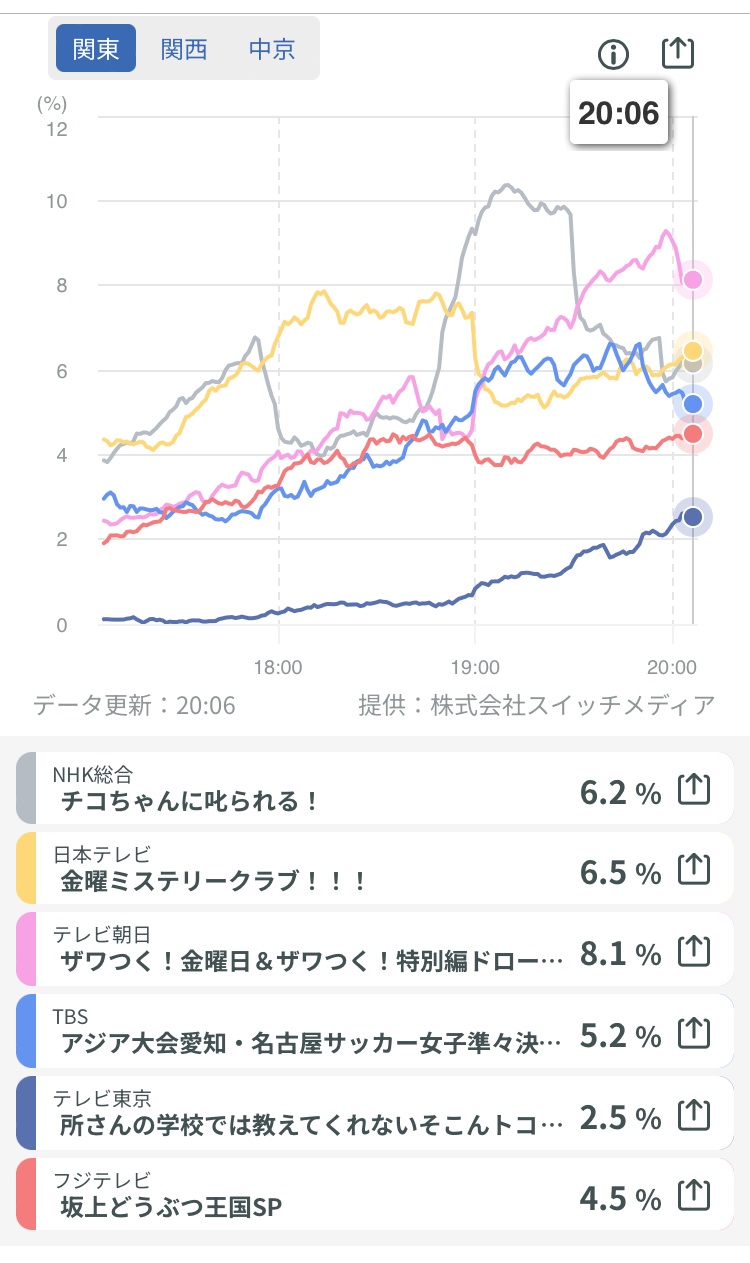Switch region to 中京
This screenshot has width=750, height=1263.
pos(272,49)
